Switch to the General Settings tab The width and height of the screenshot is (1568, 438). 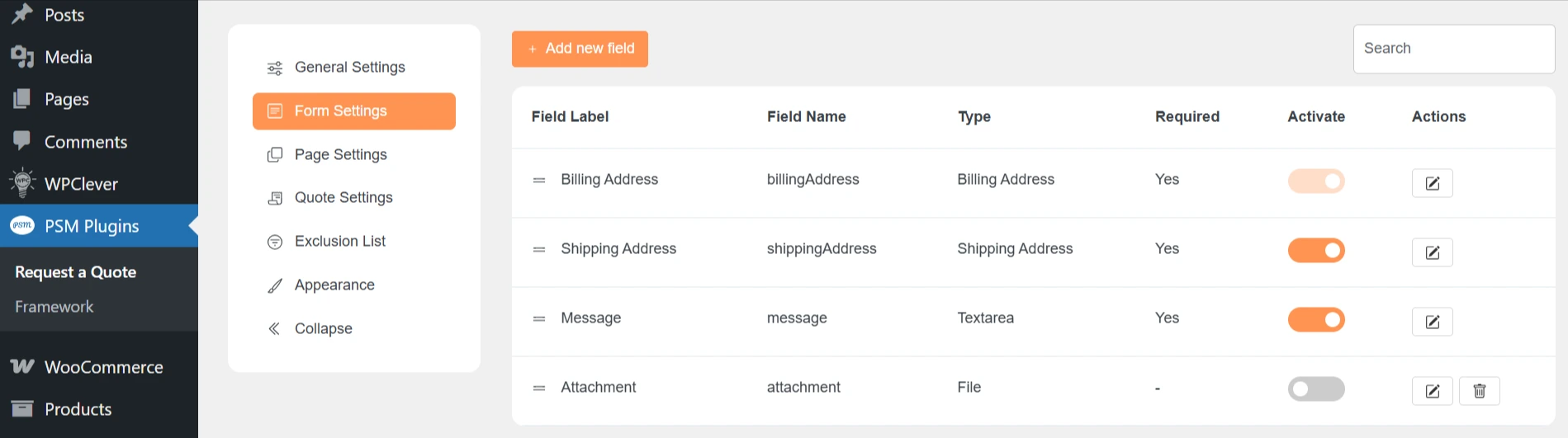point(349,67)
